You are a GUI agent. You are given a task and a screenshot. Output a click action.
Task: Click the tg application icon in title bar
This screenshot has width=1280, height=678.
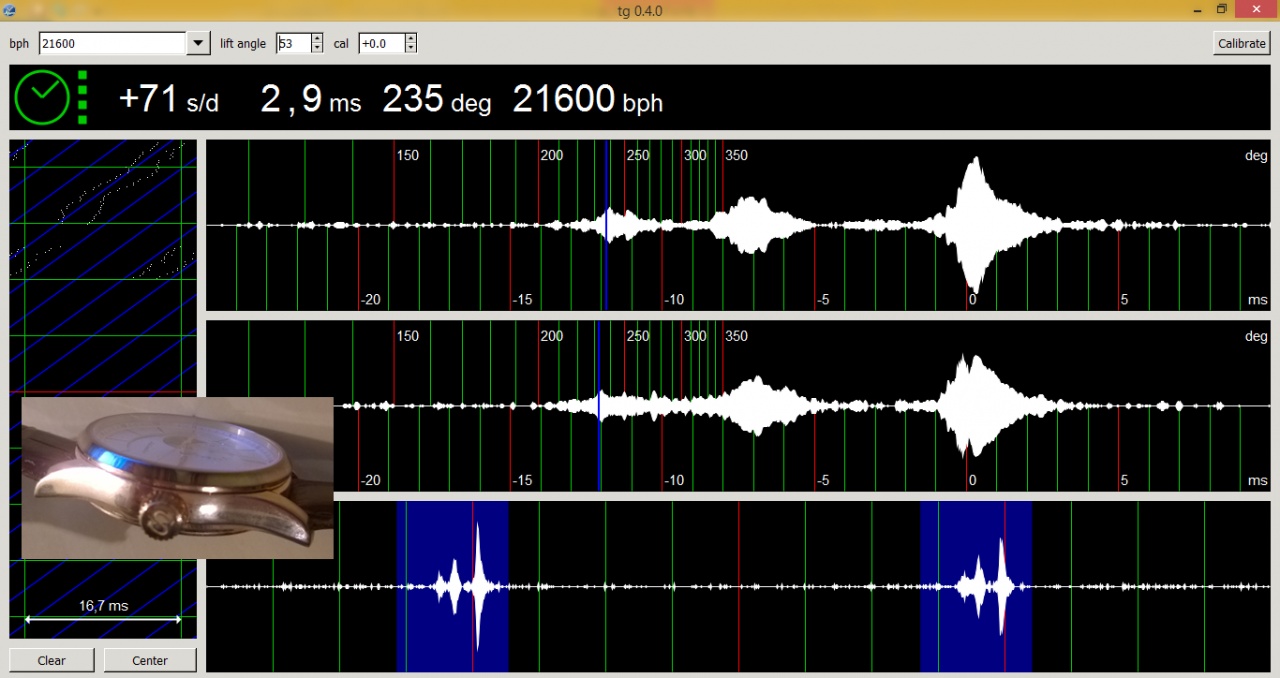[10, 10]
